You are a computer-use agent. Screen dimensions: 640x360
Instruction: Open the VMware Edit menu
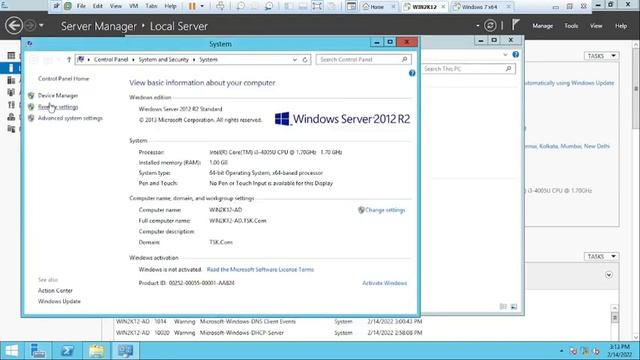98,6
